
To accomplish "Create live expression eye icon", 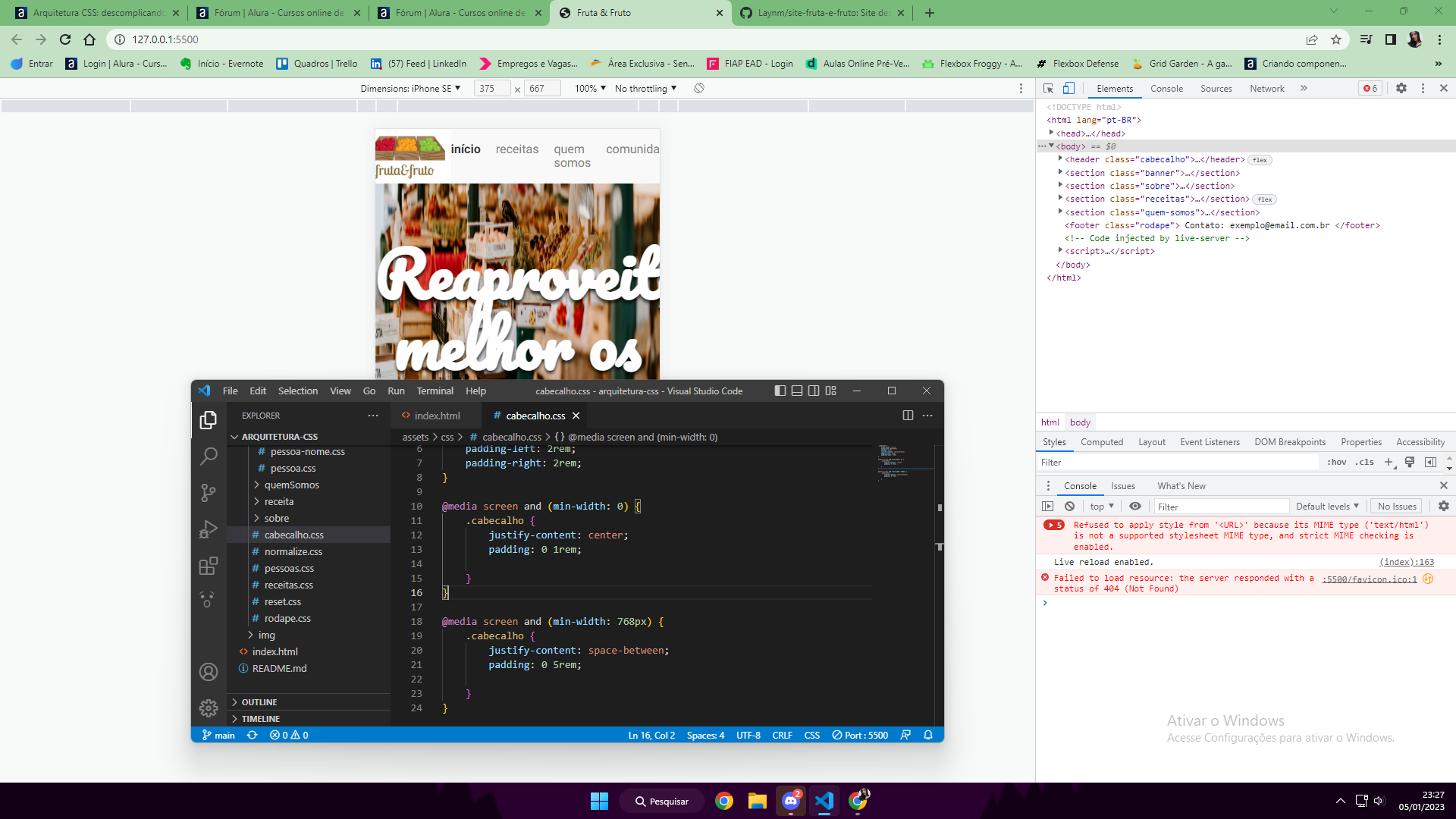I will pyautogui.click(x=1135, y=507).
